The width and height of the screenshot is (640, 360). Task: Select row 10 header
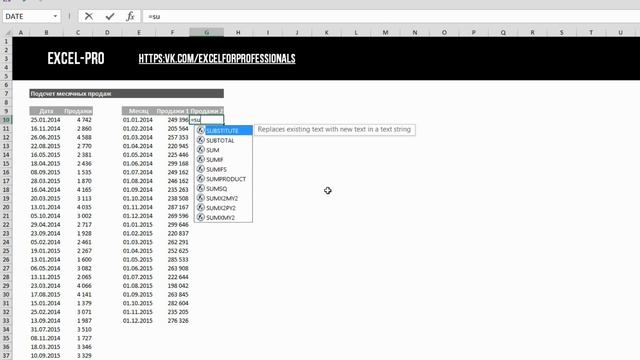click(6, 120)
